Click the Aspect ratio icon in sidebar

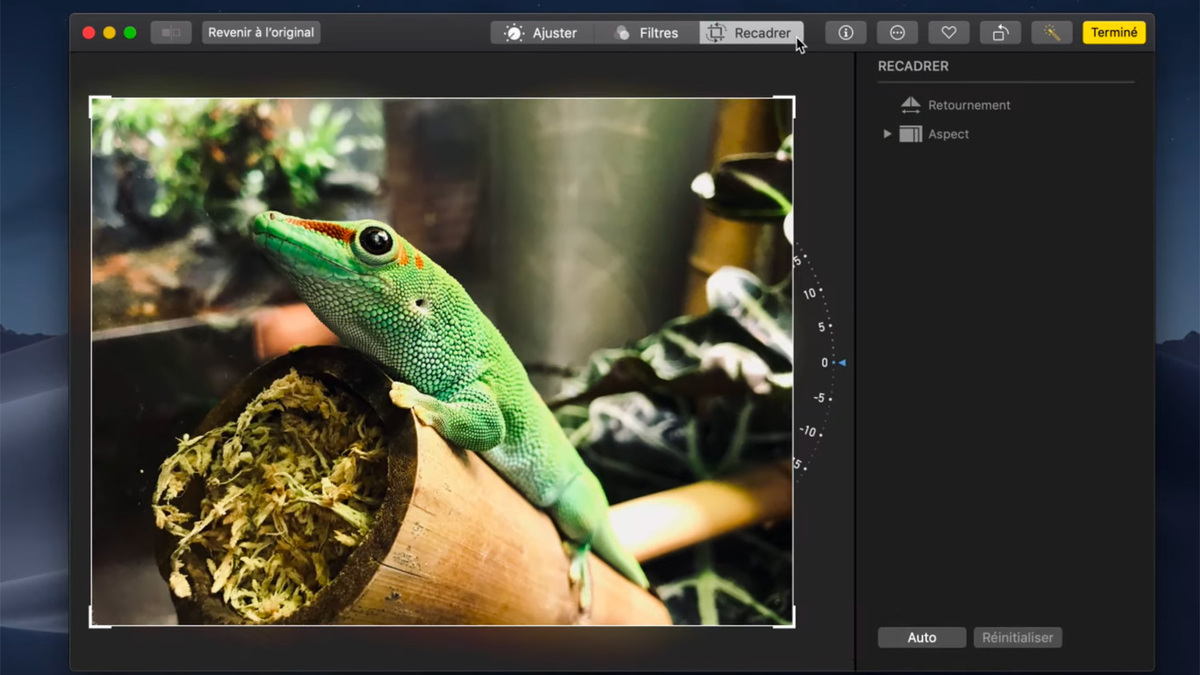[913, 134]
